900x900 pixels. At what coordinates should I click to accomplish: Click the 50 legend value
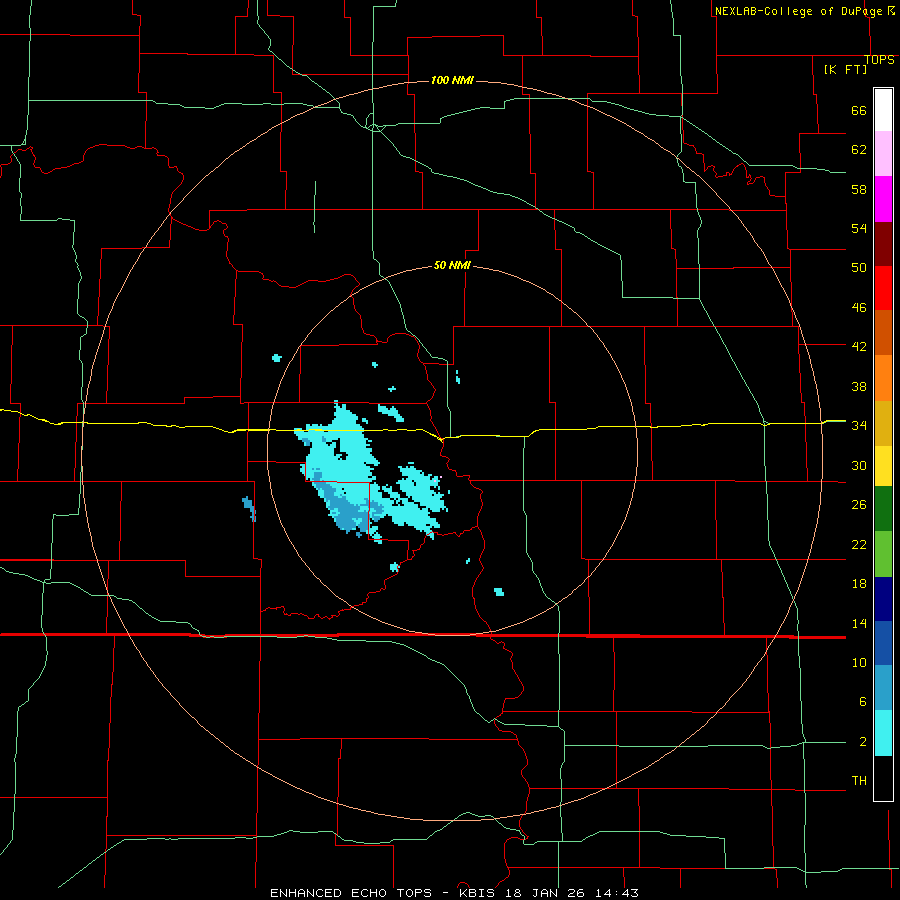click(859, 268)
